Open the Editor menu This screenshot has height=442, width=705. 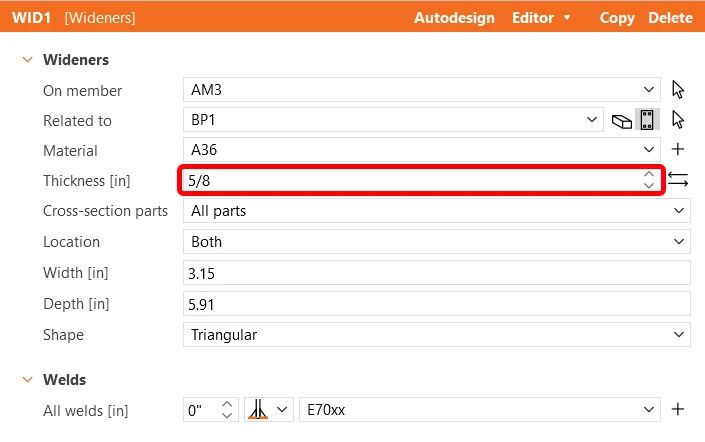point(541,18)
